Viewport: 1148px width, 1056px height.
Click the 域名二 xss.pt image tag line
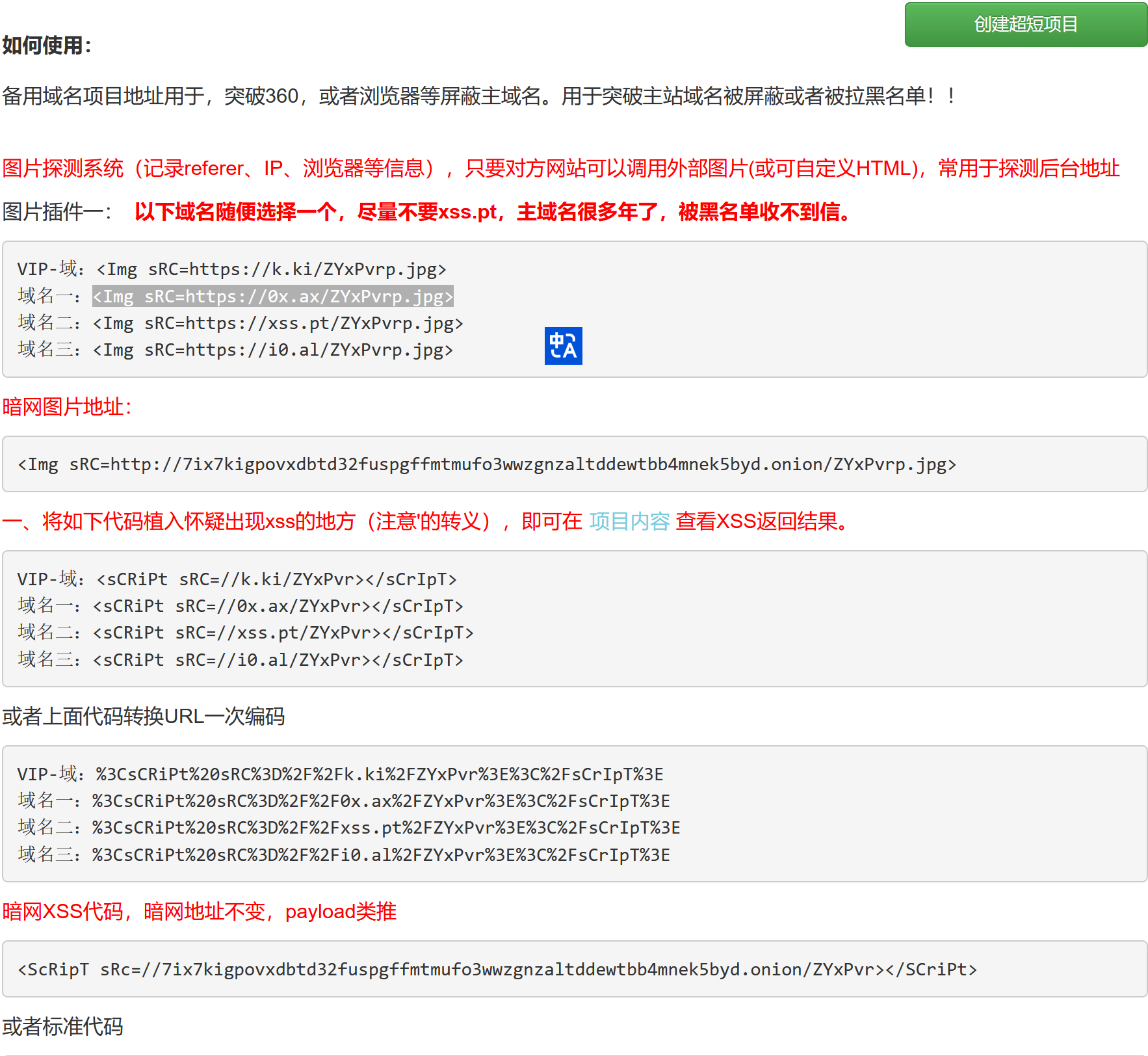[x=241, y=323]
